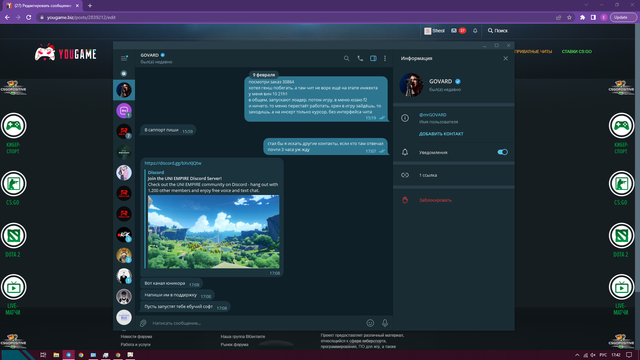Click the microphone voice message icon
640x360 pixels.
385,323
